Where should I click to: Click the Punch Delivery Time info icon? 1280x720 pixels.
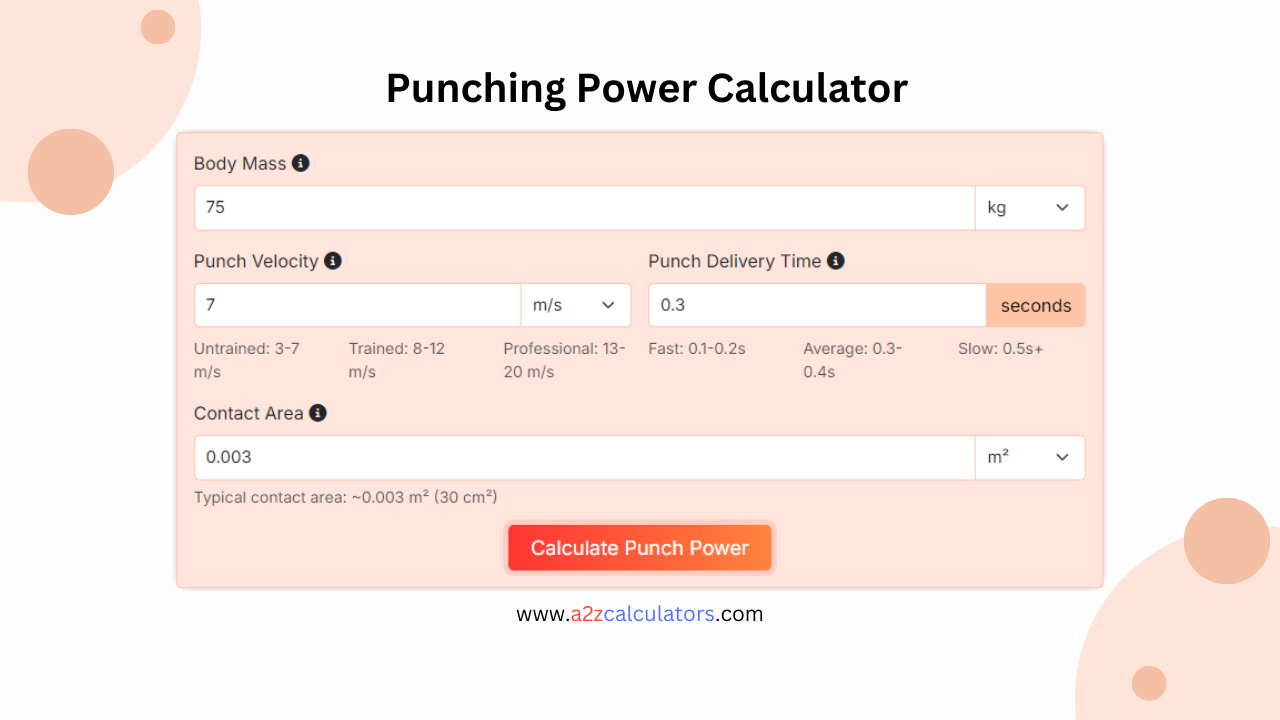[836, 261]
